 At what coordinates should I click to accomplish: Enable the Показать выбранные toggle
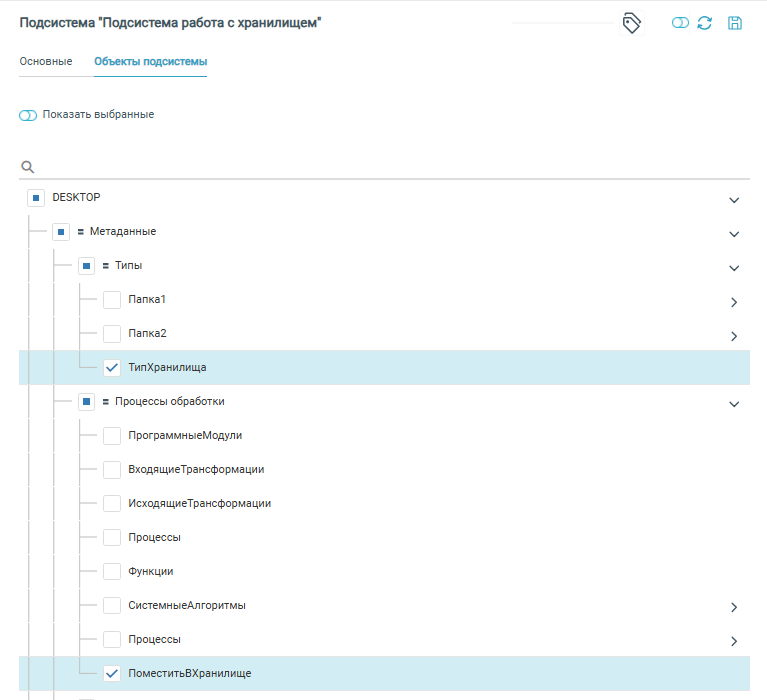click(28, 115)
